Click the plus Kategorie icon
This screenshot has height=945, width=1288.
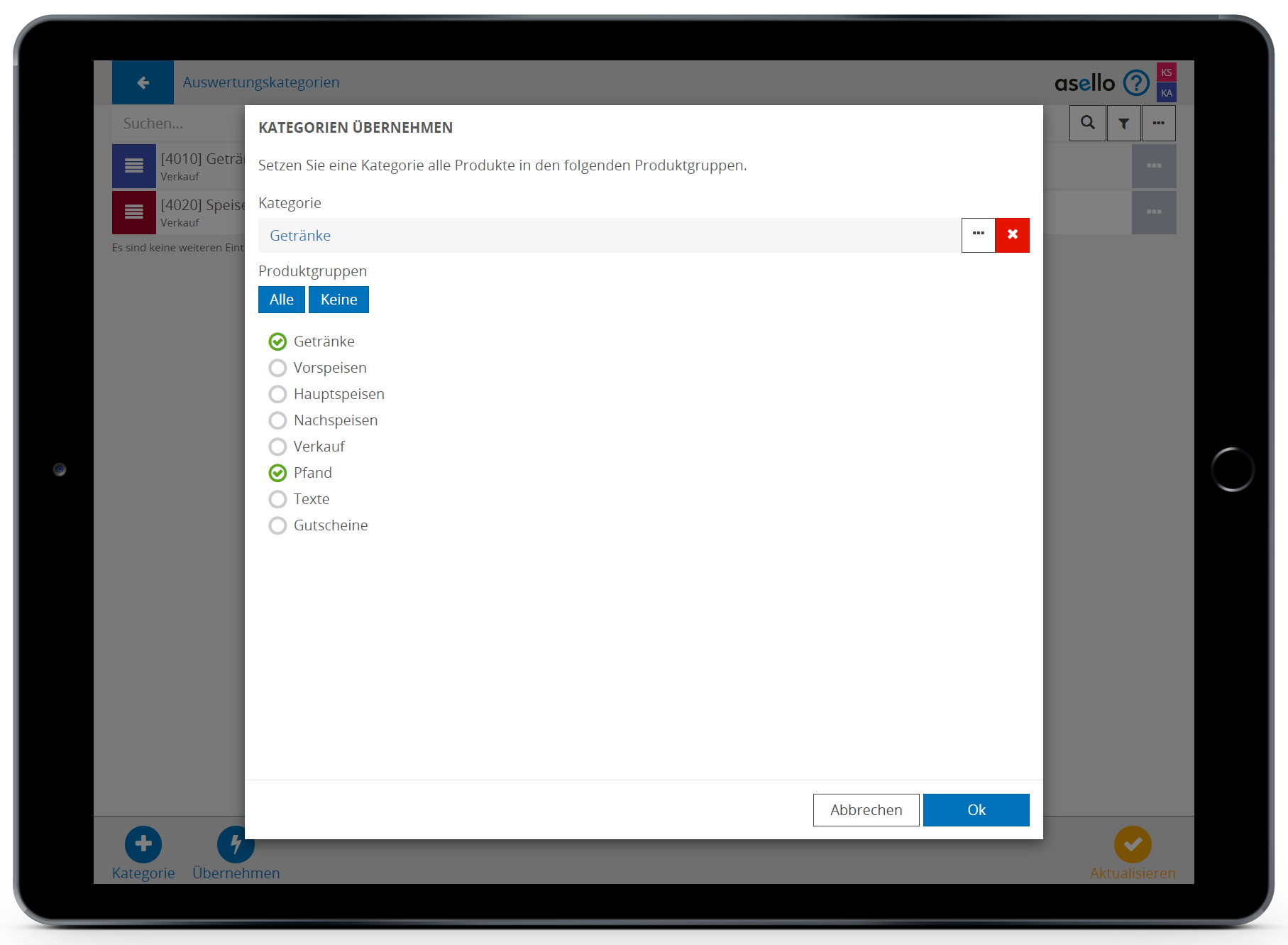point(143,843)
